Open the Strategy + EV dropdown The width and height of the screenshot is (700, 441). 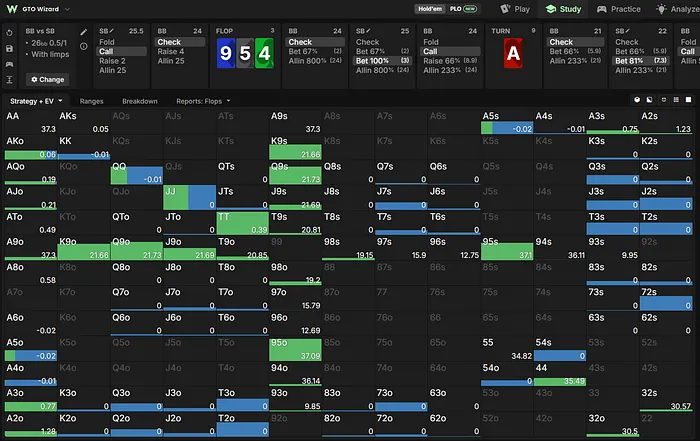(36, 101)
